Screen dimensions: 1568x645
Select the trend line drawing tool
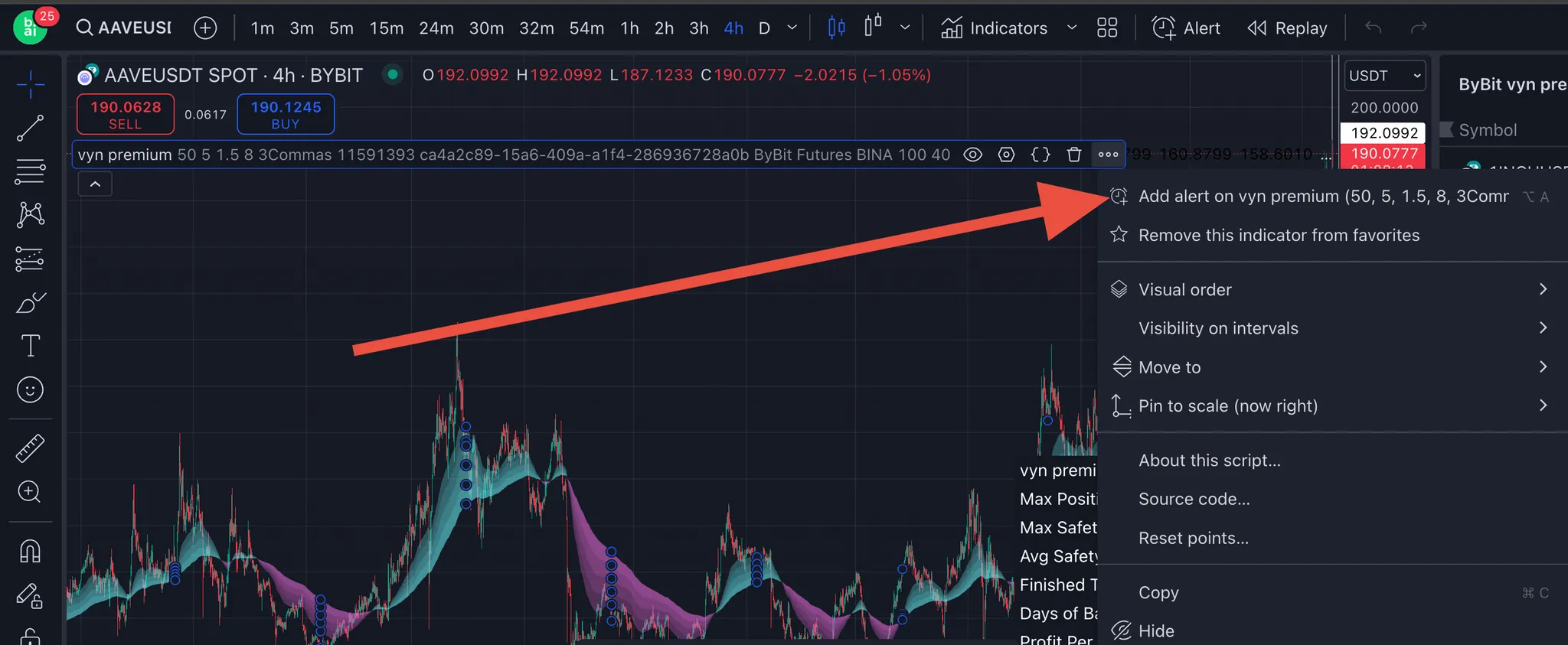tap(30, 129)
